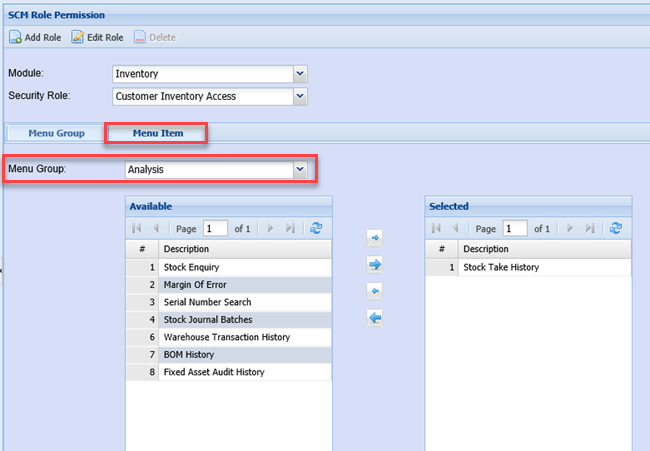
Task: Go to last page in Available list
Action: tap(291, 228)
